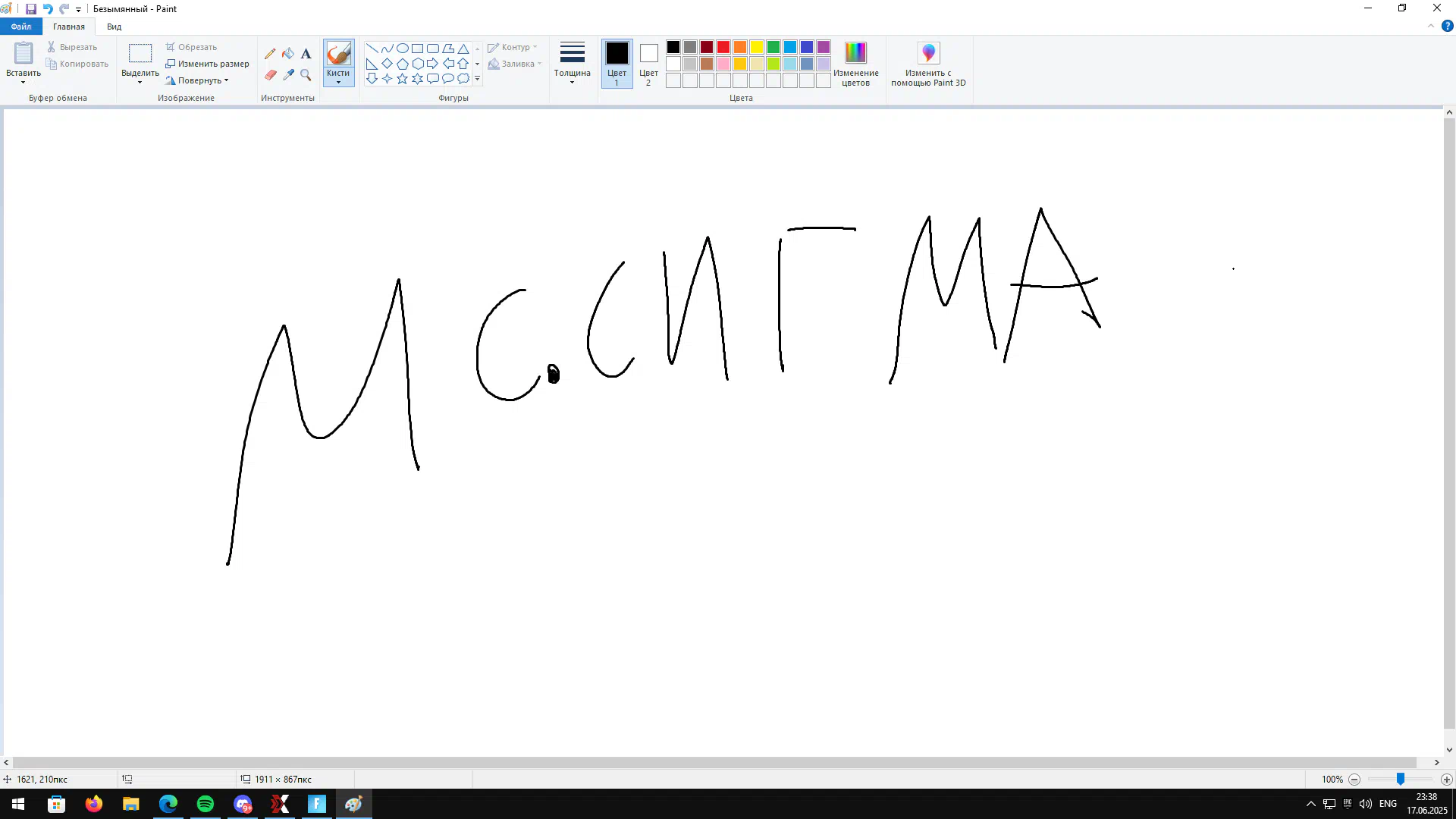This screenshot has height=819, width=1456.
Task: Pick the purple color swatch
Action: (824, 47)
